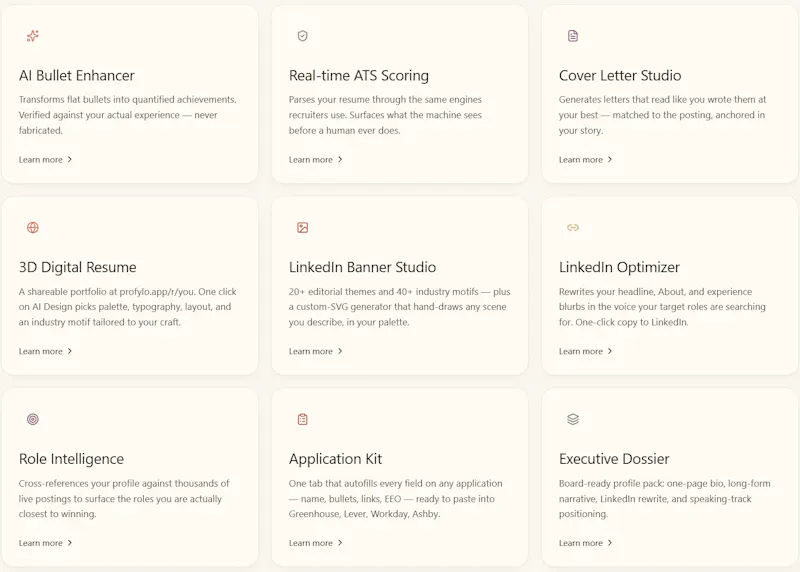Click the globe icon on 3D Digital Resume card

click(33, 228)
